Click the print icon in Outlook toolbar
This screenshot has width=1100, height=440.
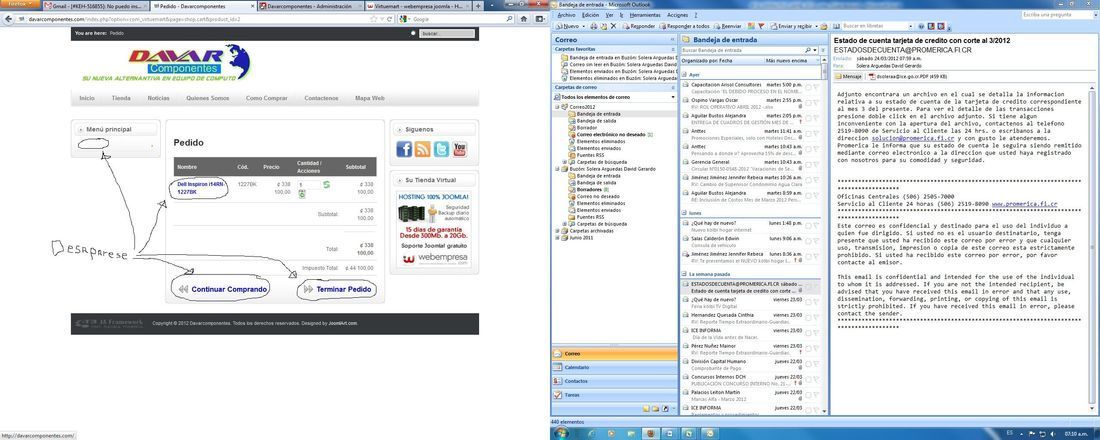click(593, 26)
